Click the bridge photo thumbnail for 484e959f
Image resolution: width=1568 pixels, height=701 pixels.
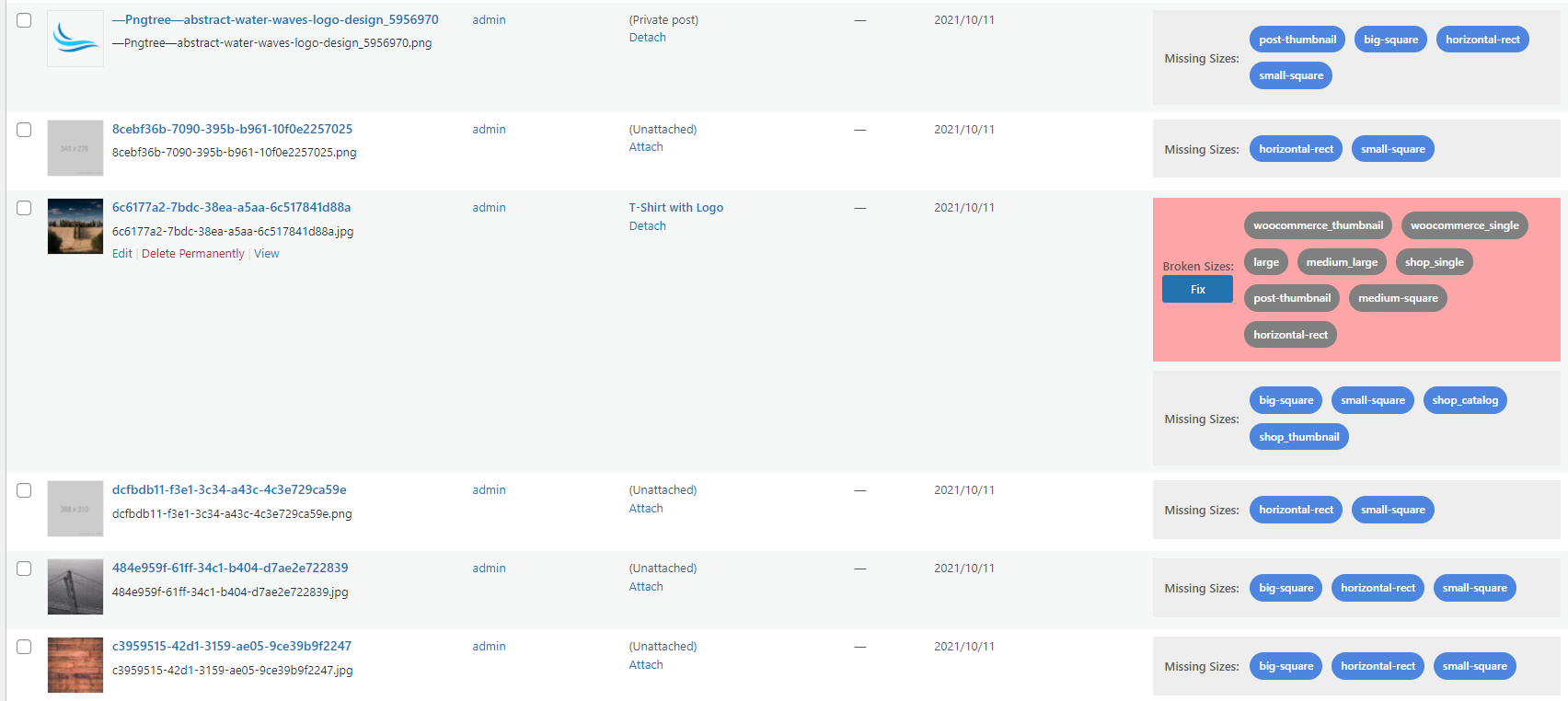[75, 586]
